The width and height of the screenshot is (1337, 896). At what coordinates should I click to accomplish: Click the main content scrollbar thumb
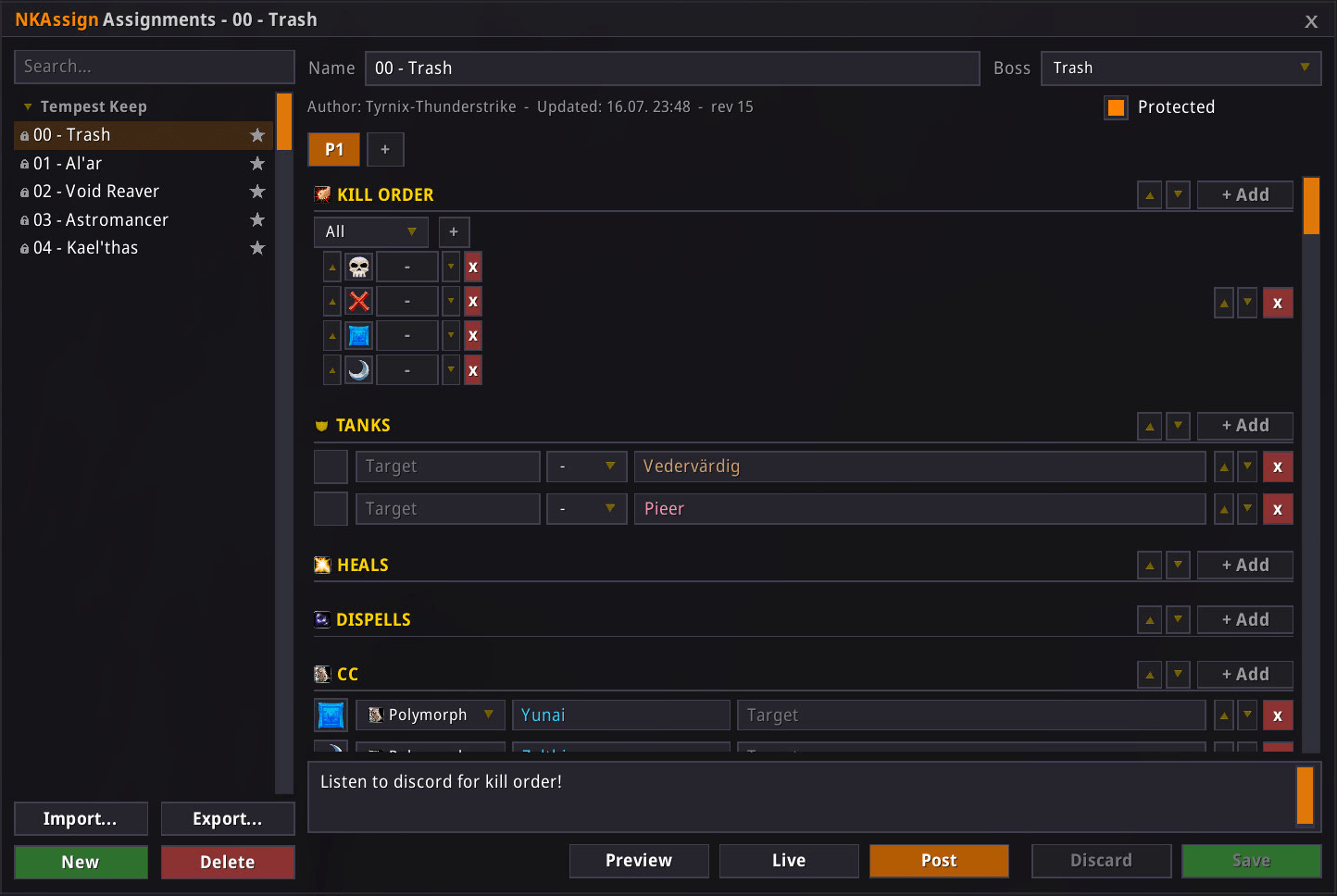(x=1311, y=205)
